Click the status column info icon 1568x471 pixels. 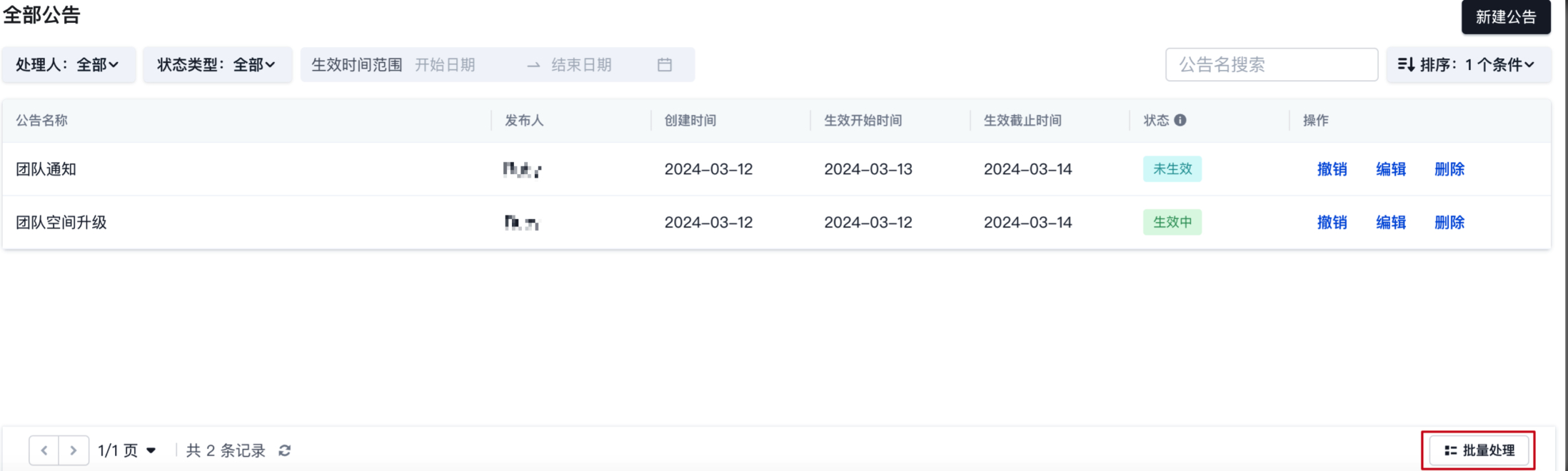coord(1180,120)
